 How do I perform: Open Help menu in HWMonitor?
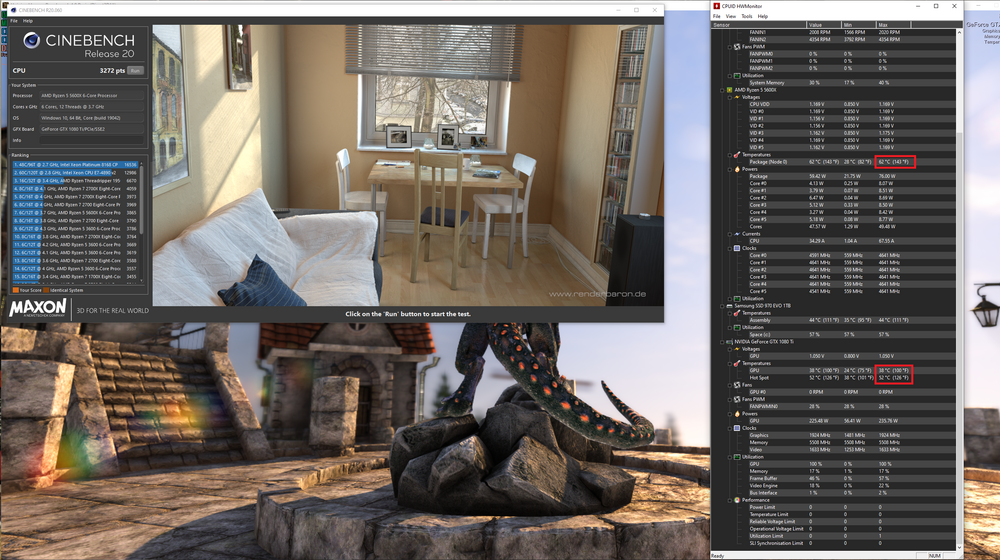tap(763, 16)
